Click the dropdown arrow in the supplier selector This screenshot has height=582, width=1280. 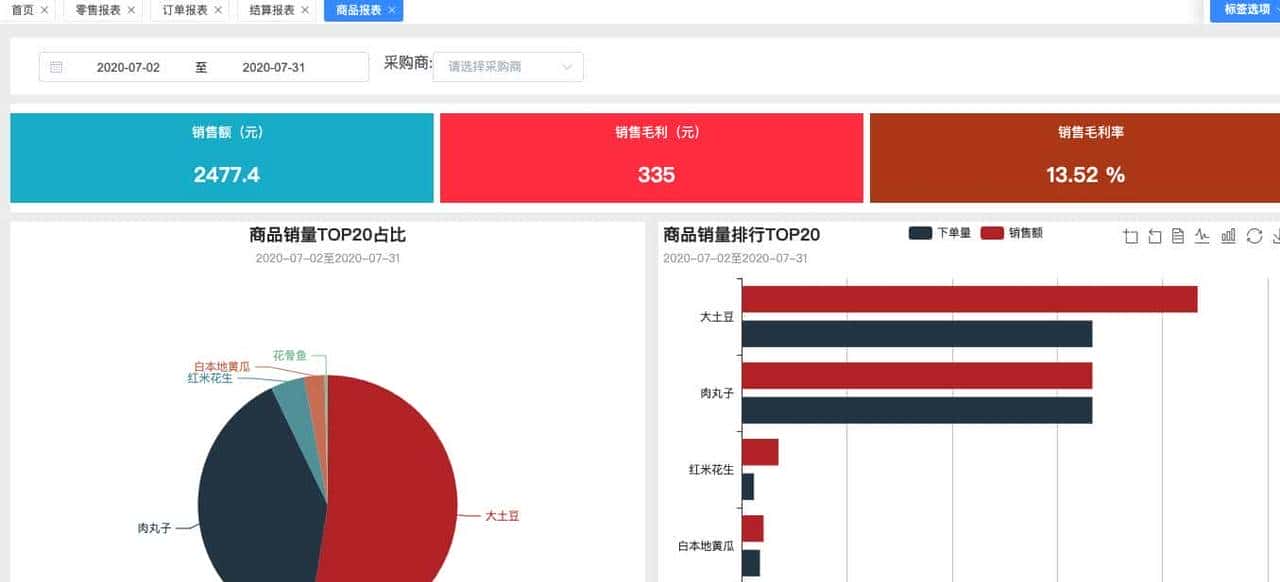(570, 67)
